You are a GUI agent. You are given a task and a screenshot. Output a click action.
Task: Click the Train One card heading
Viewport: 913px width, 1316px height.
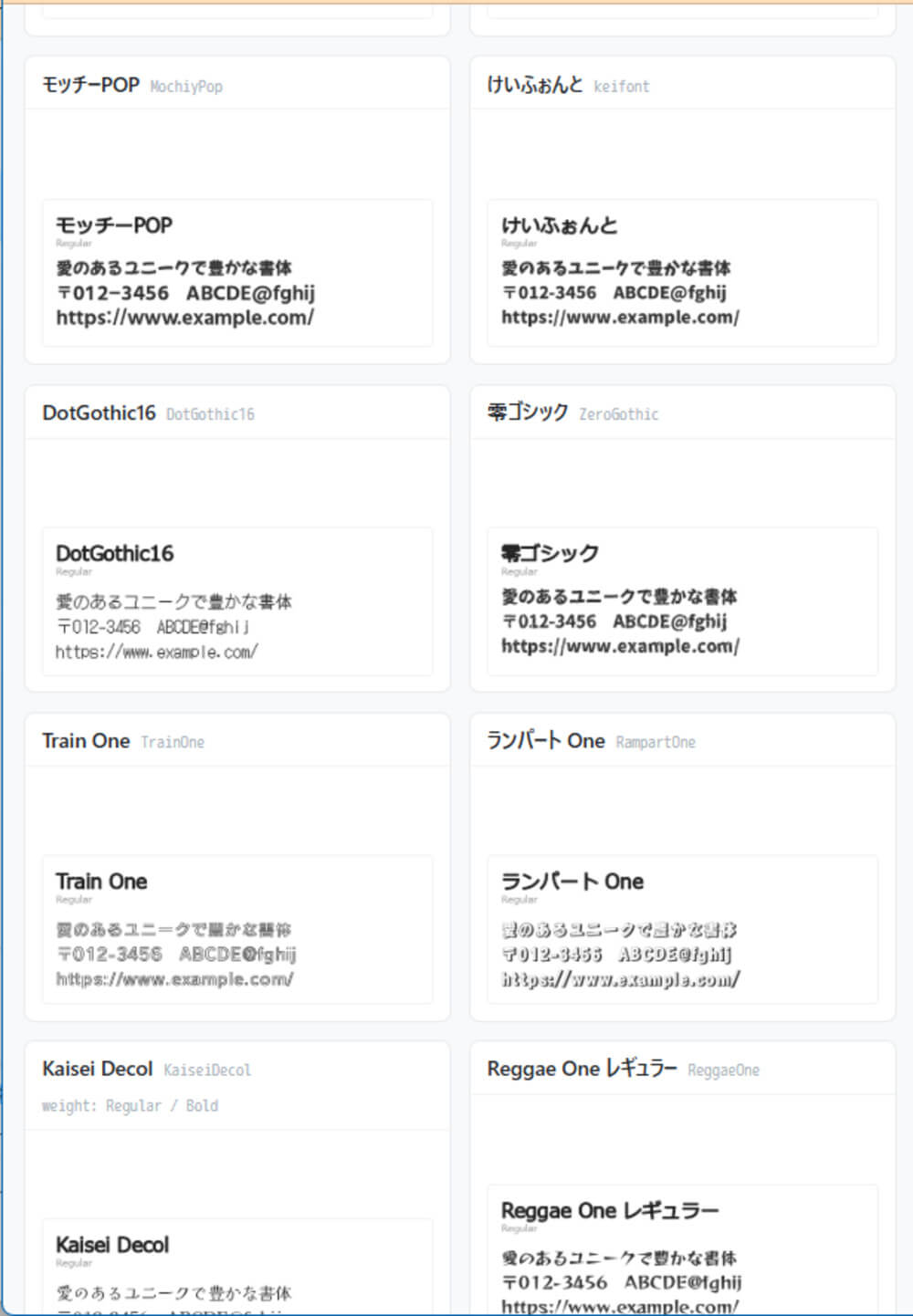click(86, 741)
